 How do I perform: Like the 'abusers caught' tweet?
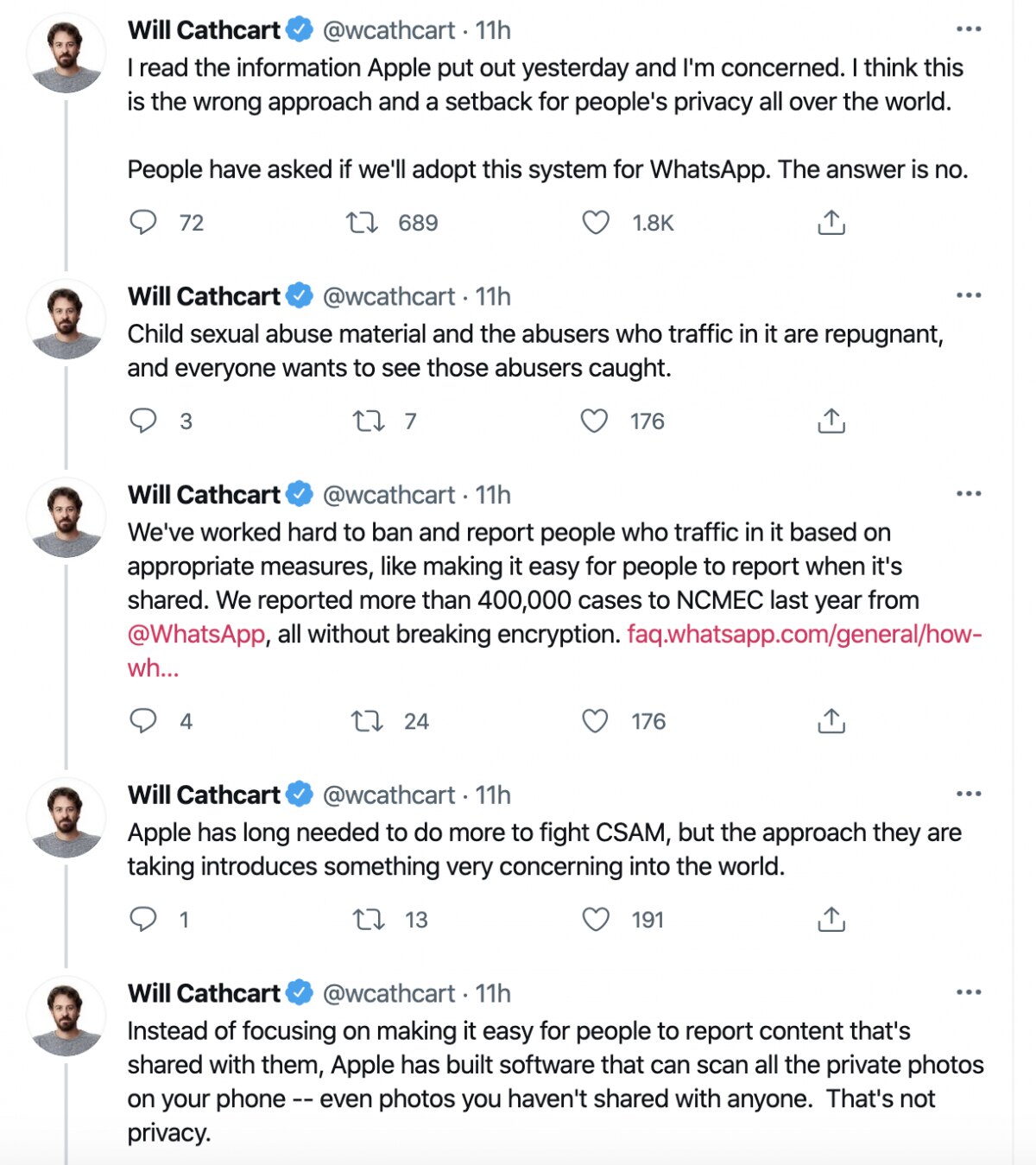594,421
